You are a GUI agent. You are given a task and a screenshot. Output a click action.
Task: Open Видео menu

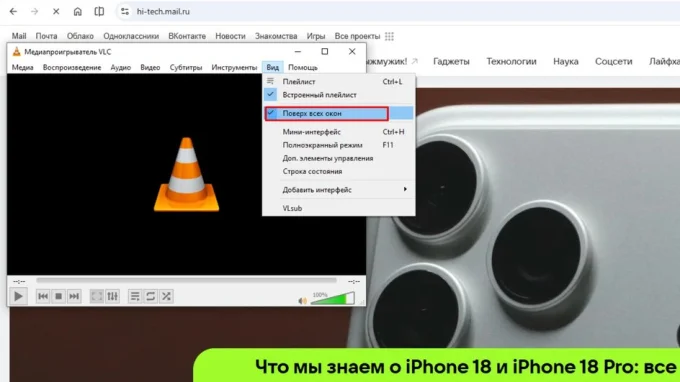click(150, 68)
